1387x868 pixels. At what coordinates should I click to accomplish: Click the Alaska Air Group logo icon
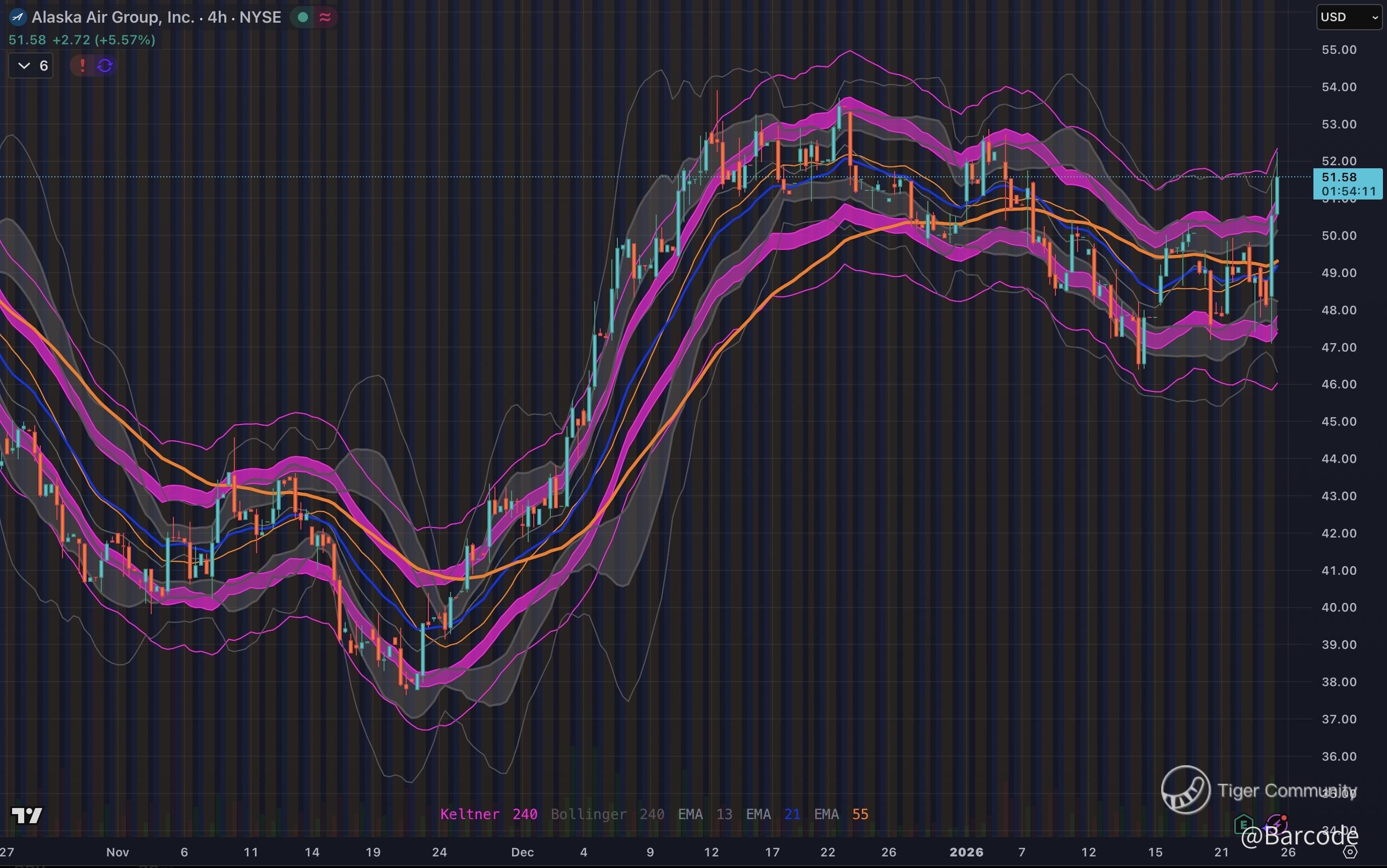[18, 17]
